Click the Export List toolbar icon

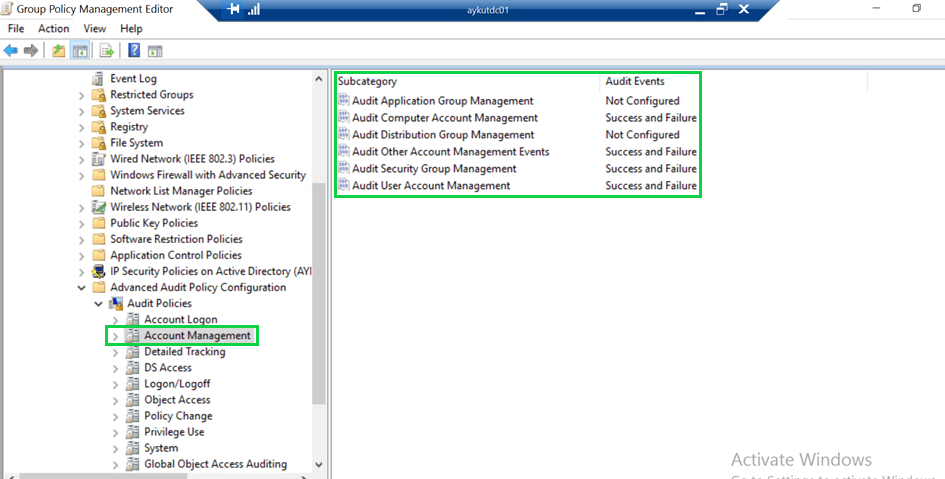coord(106,50)
